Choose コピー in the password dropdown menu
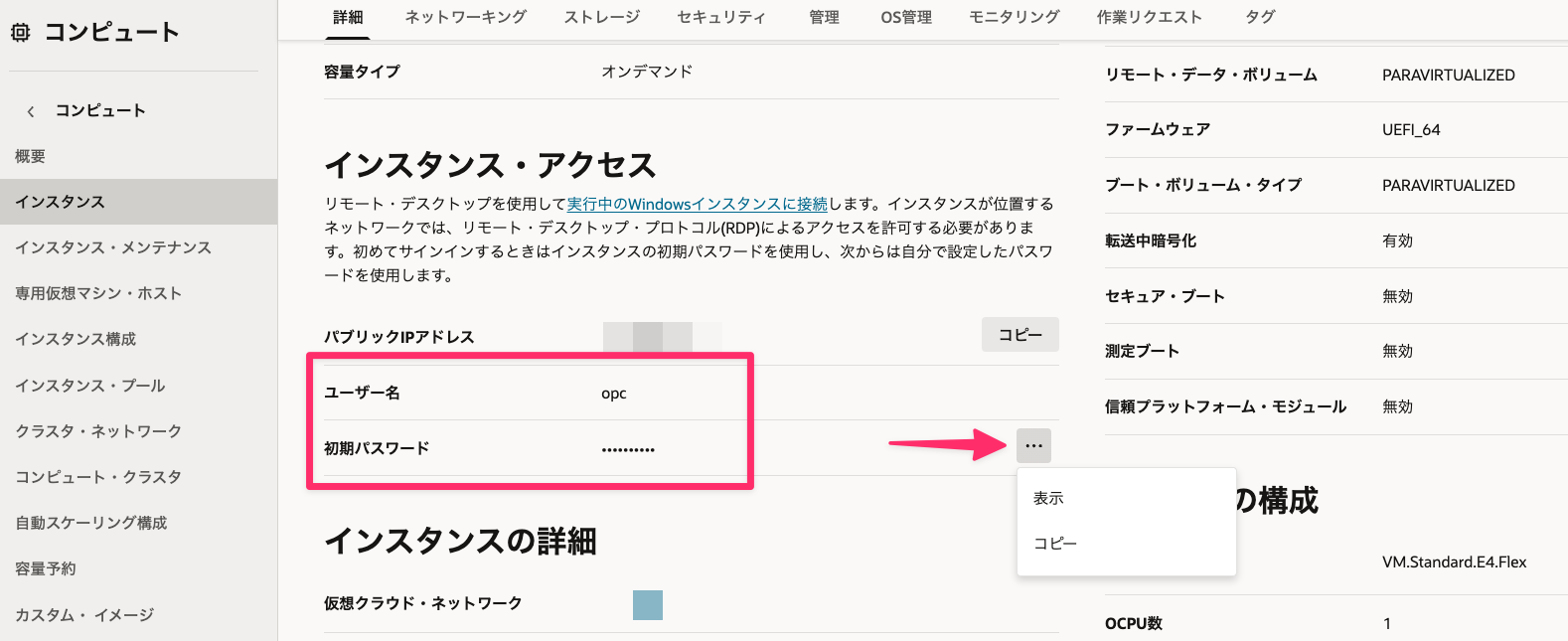The height and width of the screenshot is (641, 1568). [1127, 544]
